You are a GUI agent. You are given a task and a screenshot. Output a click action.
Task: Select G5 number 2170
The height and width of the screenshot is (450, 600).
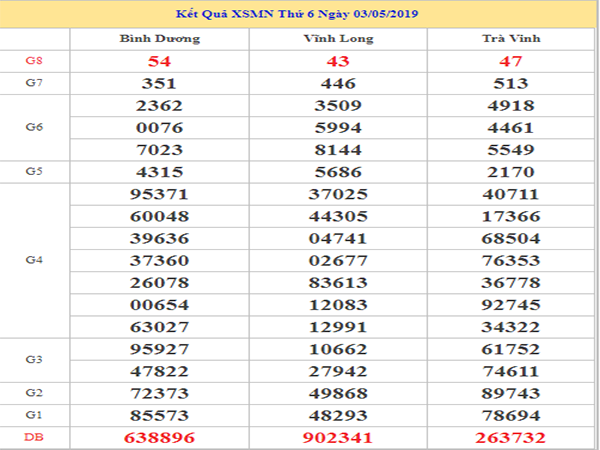tap(511, 172)
